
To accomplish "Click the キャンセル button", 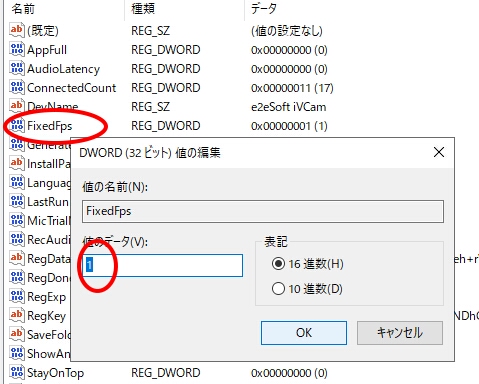I will tap(400, 333).
